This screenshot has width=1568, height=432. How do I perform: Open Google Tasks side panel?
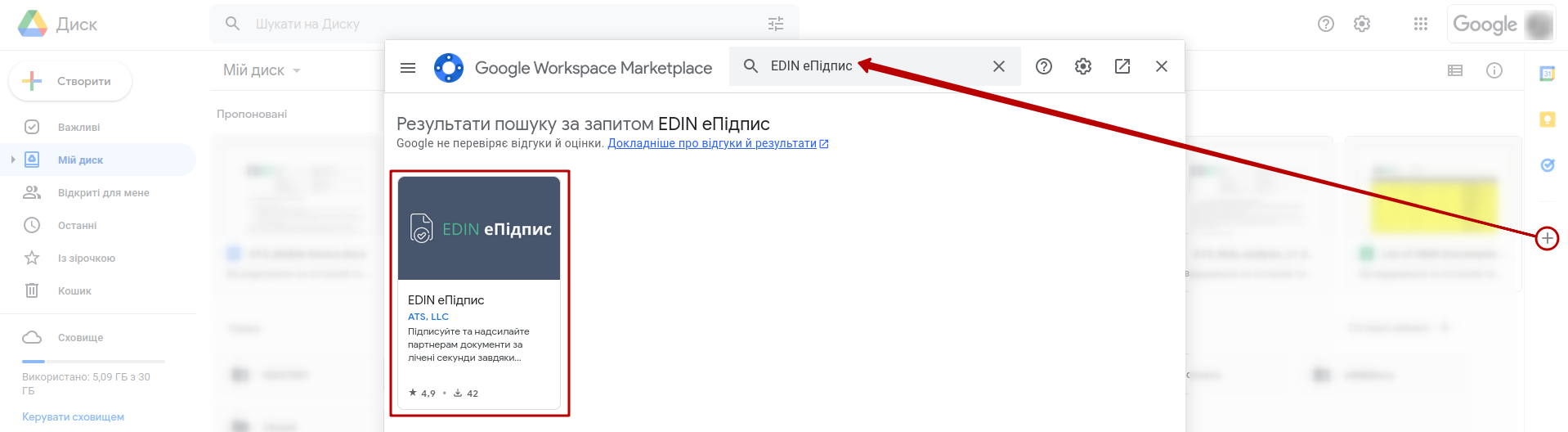coord(1547,165)
